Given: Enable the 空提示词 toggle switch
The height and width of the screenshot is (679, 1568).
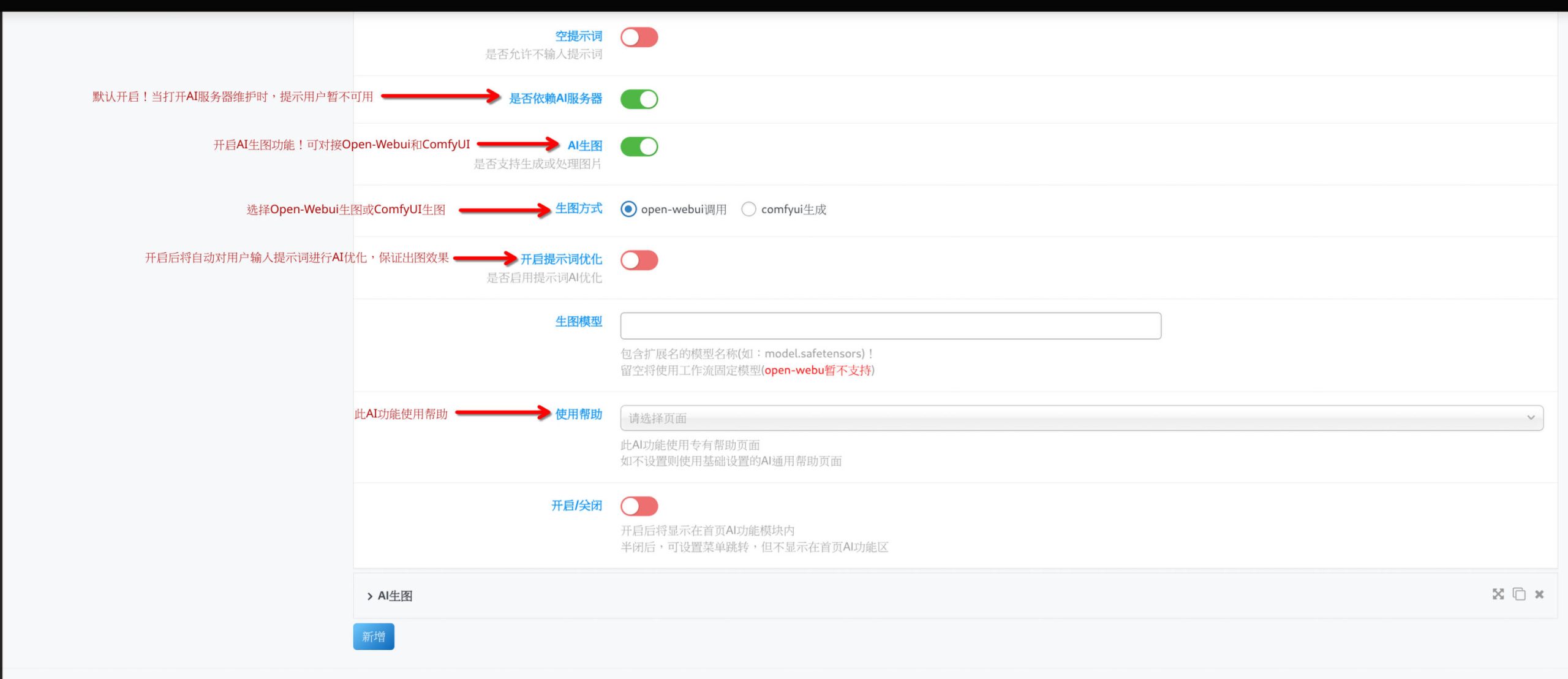Looking at the screenshot, I should point(639,37).
